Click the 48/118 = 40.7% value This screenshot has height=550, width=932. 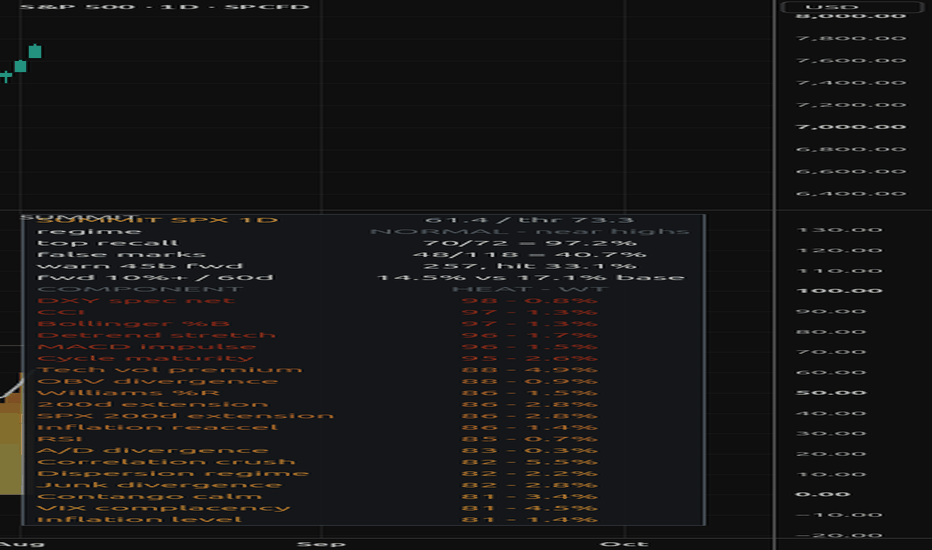click(x=530, y=254)
